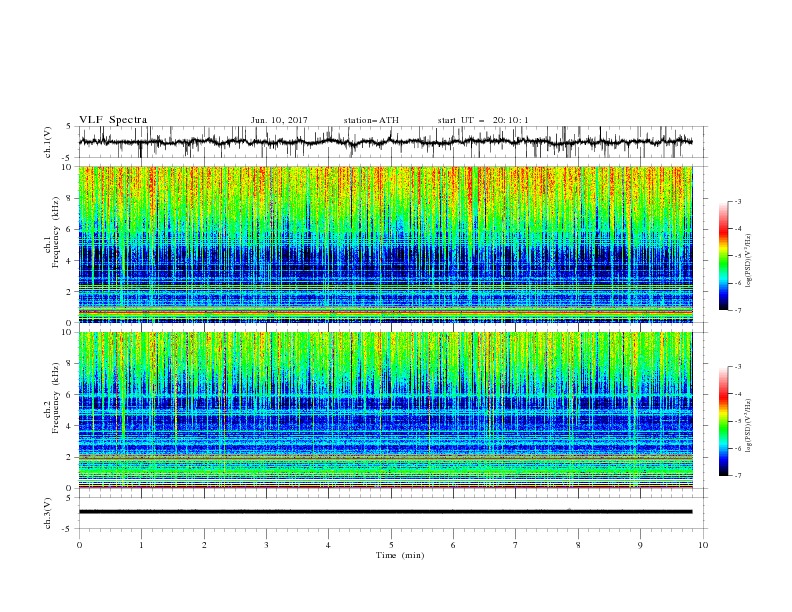Click the 'start UT = 20:10:1' text

coord(483,120)
